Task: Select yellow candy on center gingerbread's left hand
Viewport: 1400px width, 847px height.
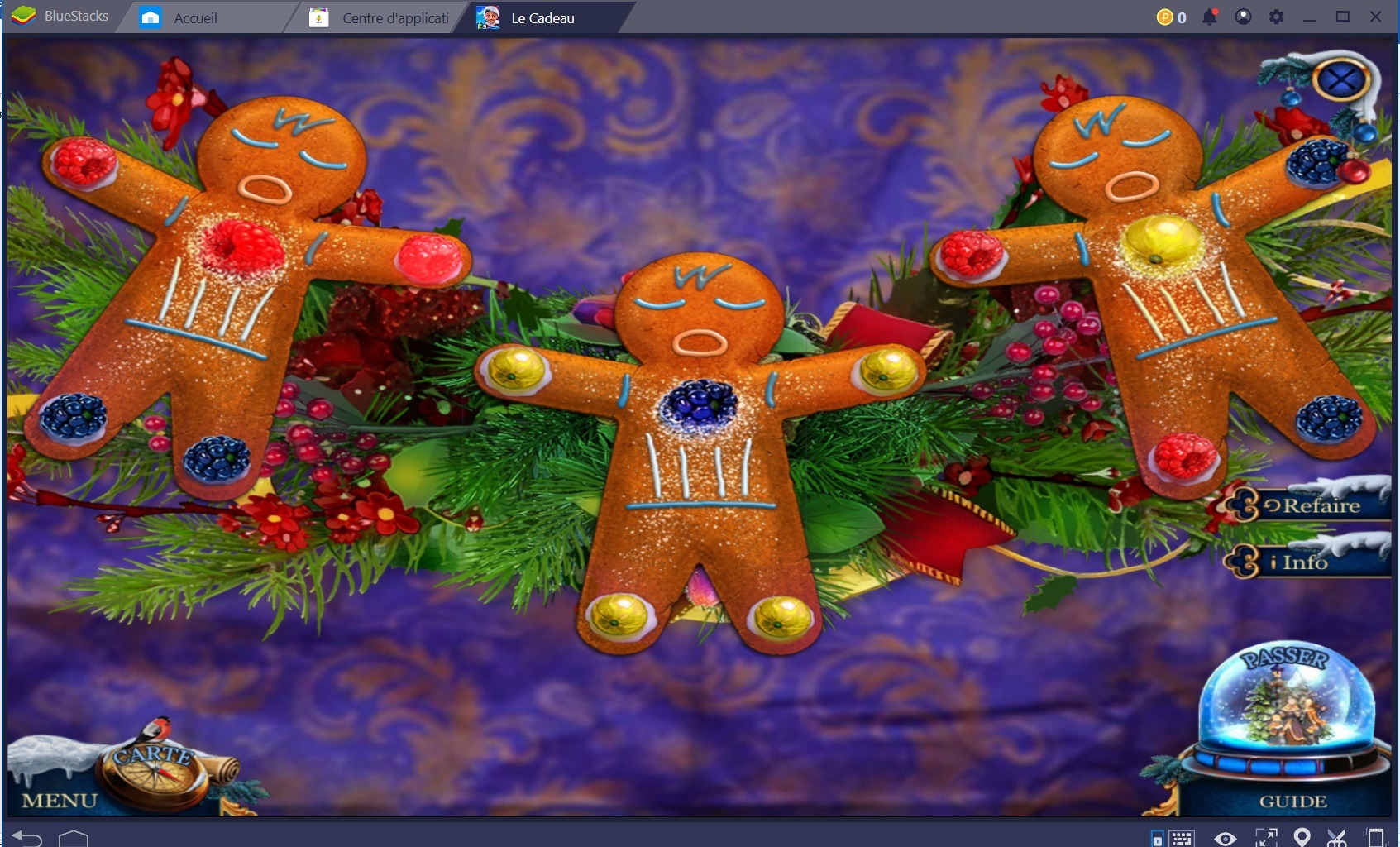Action: coord(516,368)
